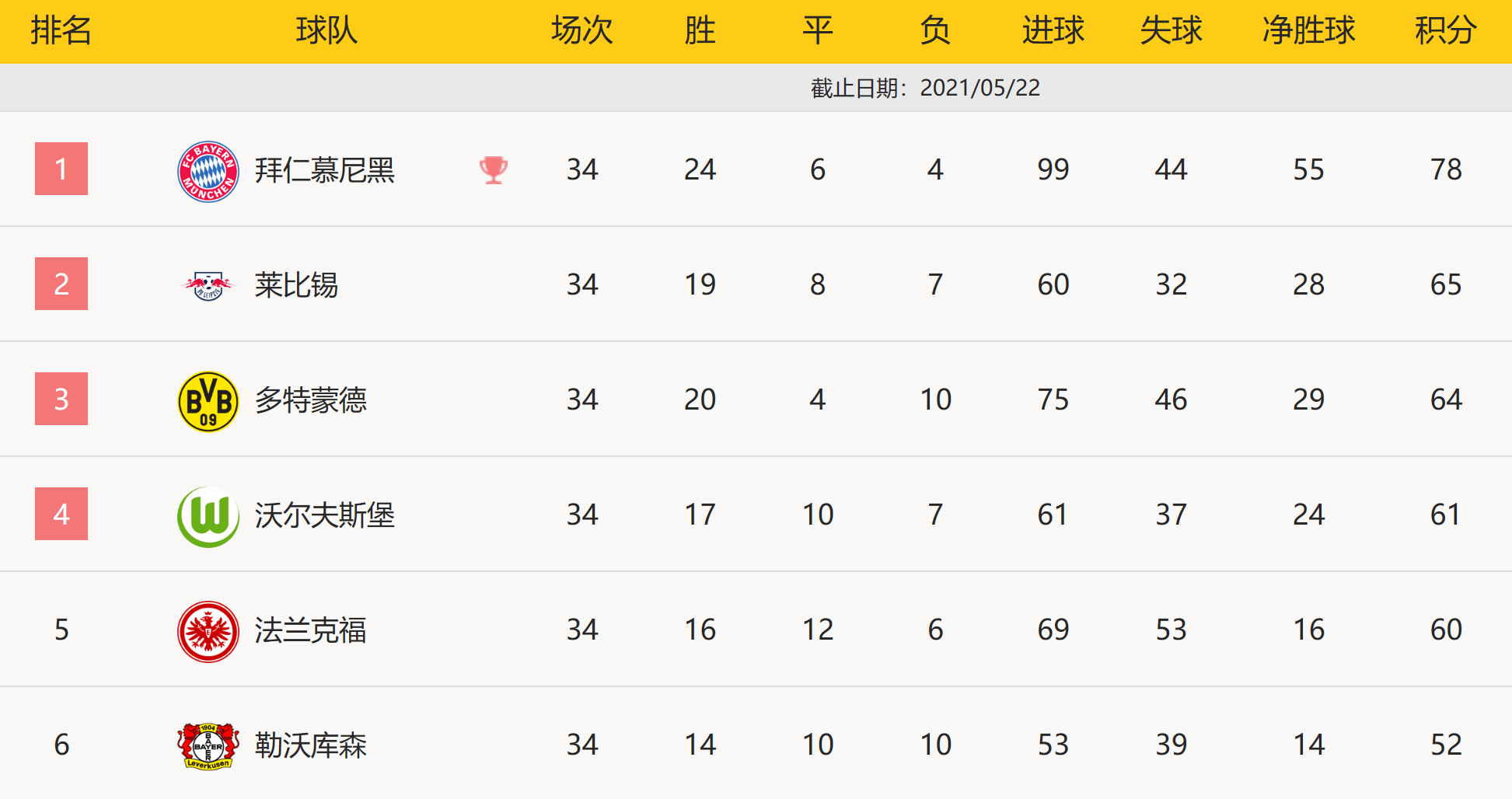Click the Wolfsburg green W logo
The height and width of the screenshot is (799, 1512).
(x=208, y=516)
